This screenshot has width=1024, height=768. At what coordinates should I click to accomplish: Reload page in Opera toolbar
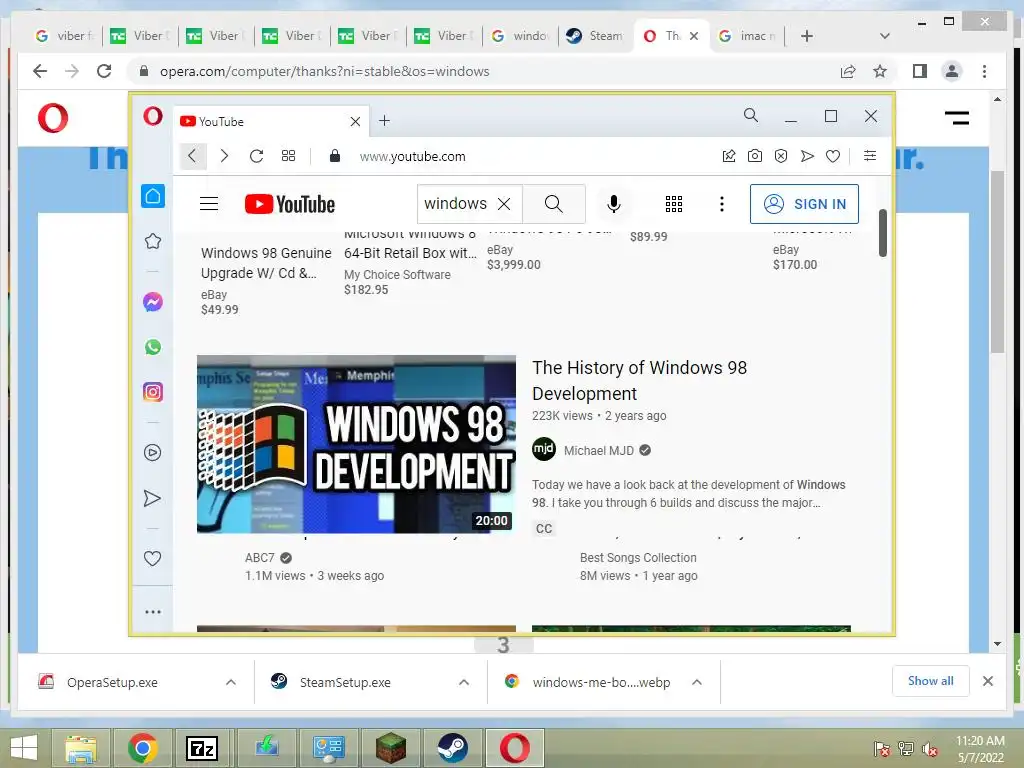click(257, 156)
